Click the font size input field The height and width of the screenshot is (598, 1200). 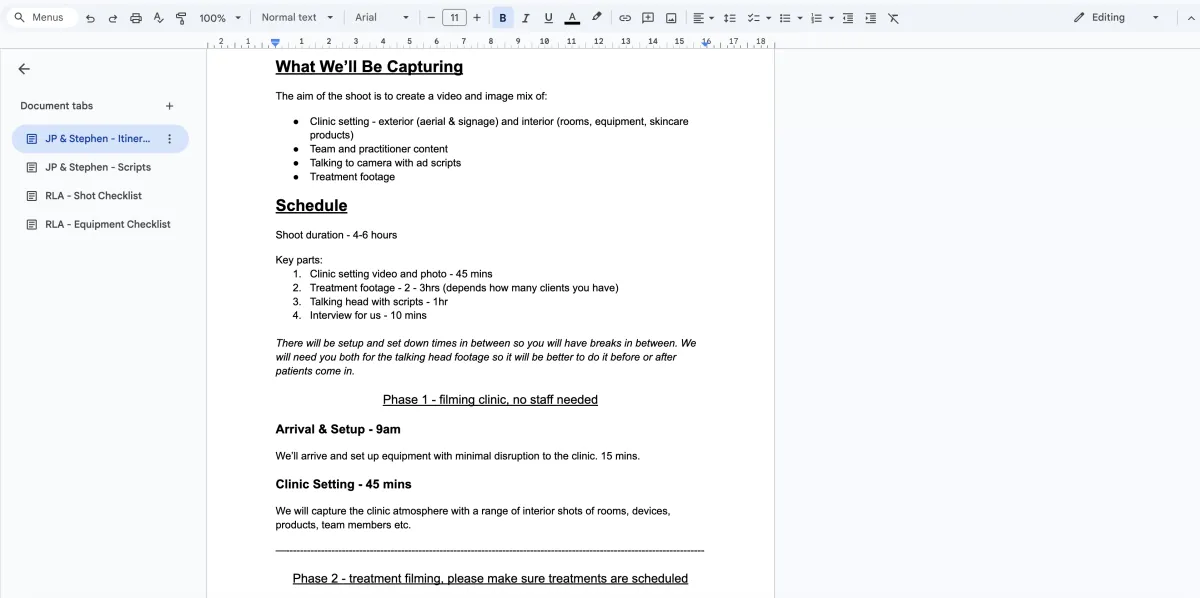454,18
